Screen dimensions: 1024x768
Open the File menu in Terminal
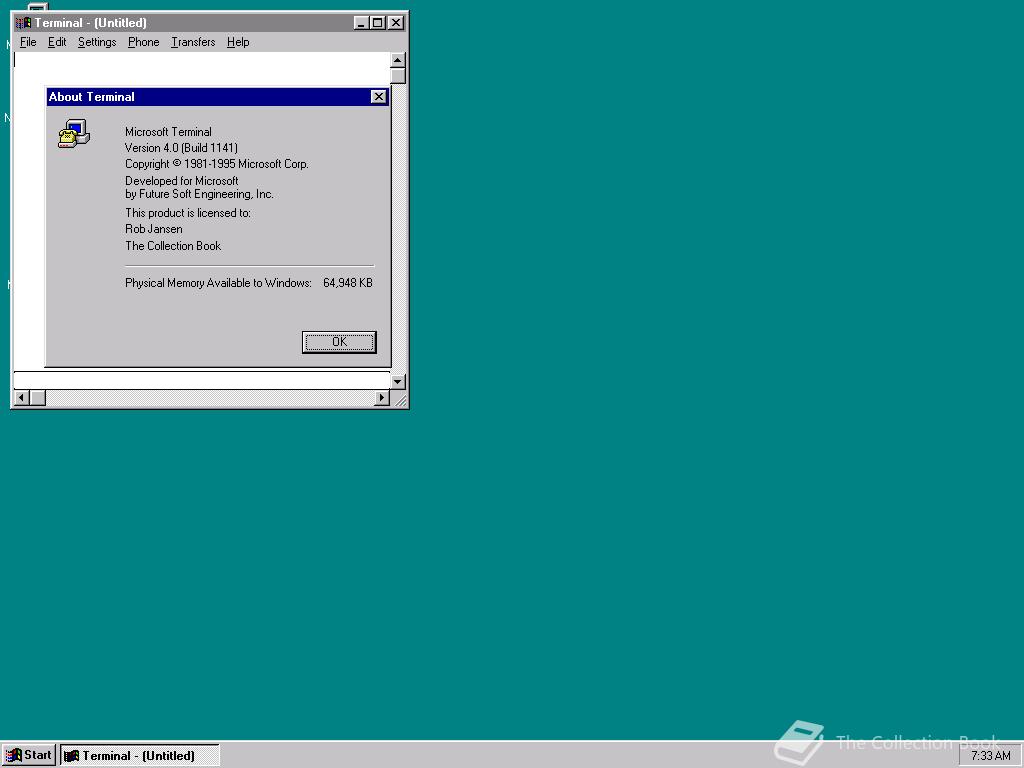pos(28,42)
